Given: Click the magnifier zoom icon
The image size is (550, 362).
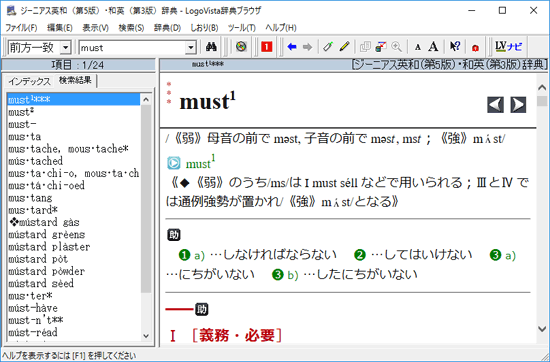Looking at the screenshot, I should click(x=396, y=47).
